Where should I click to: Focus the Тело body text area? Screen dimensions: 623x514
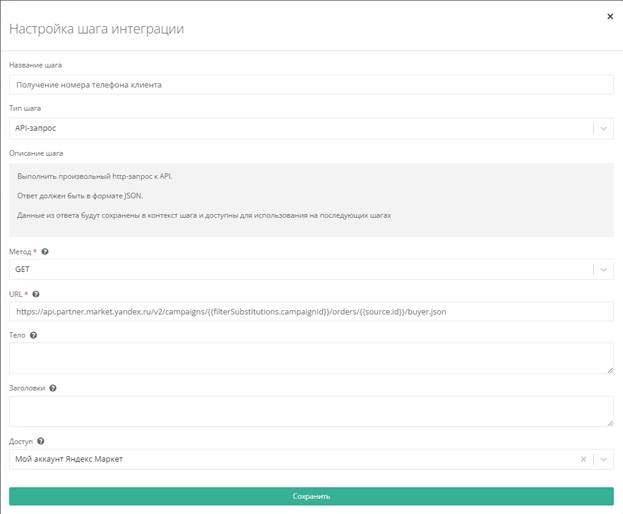tap(311, 358)
